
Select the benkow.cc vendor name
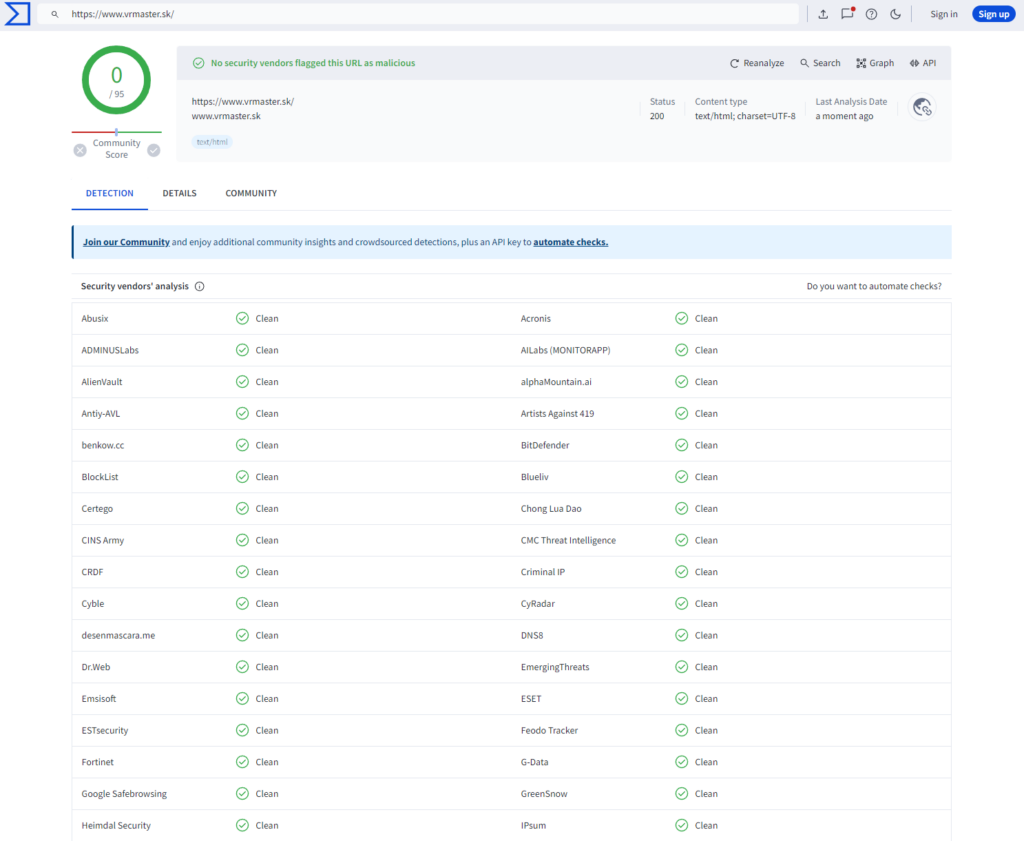point(103,445)
